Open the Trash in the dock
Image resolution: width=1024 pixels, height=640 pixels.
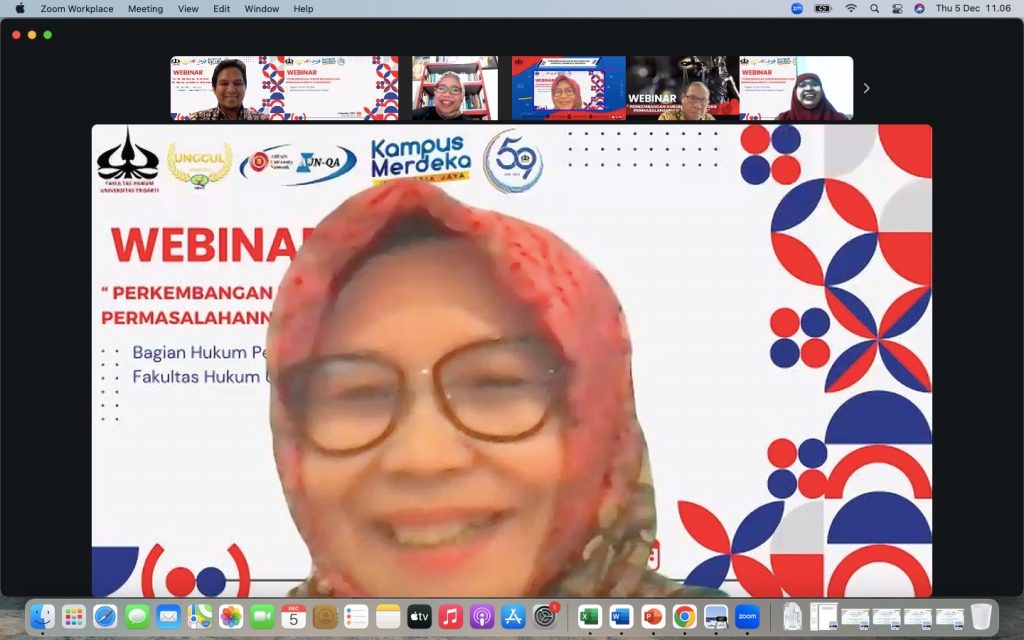click(x=981, y=616)
